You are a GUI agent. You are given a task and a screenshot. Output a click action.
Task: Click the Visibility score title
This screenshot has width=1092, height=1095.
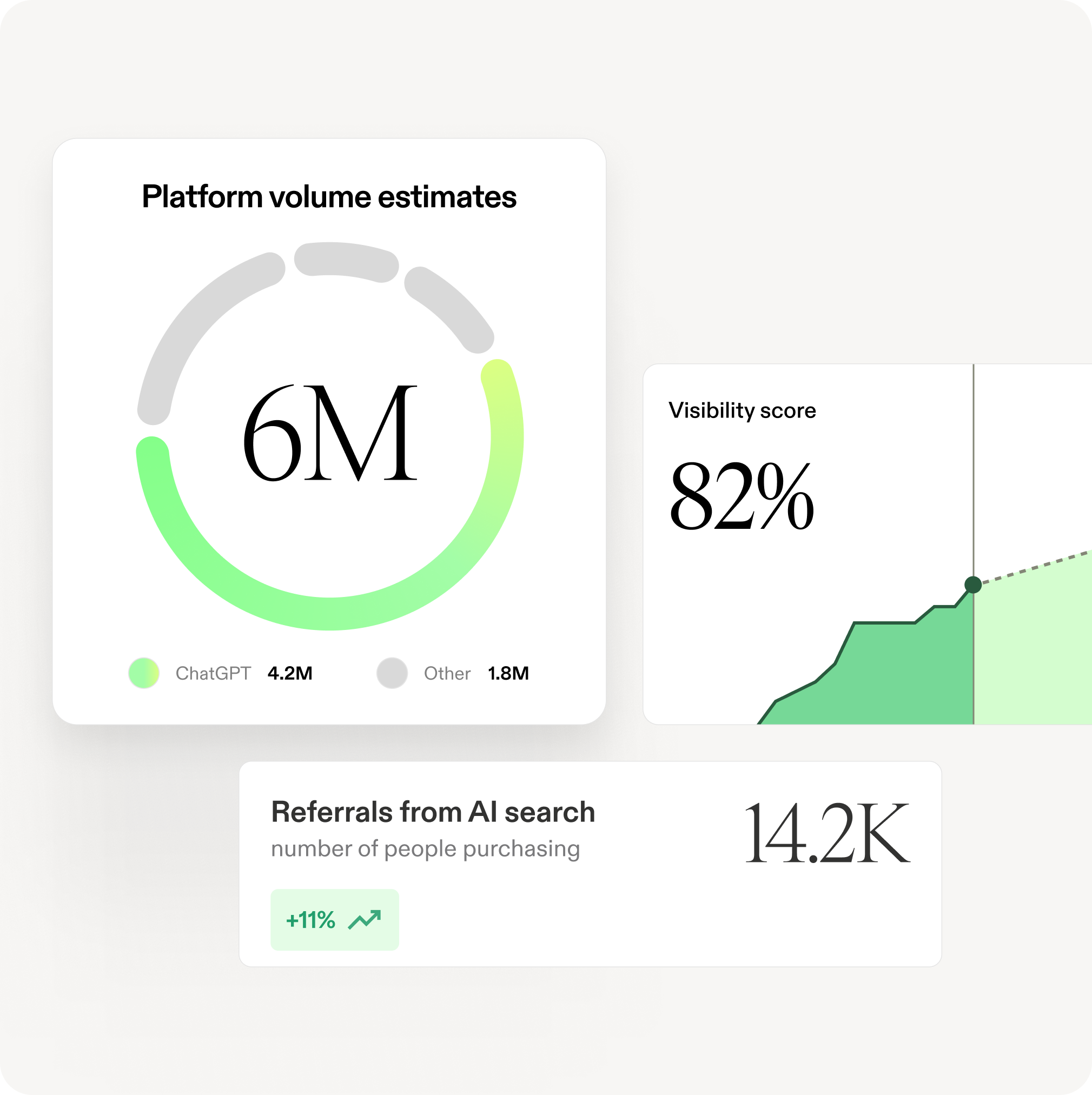click(742, 410)
